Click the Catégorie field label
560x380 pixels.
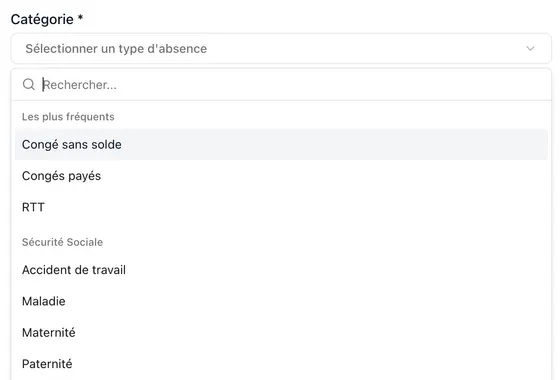[x=42, y=19]
